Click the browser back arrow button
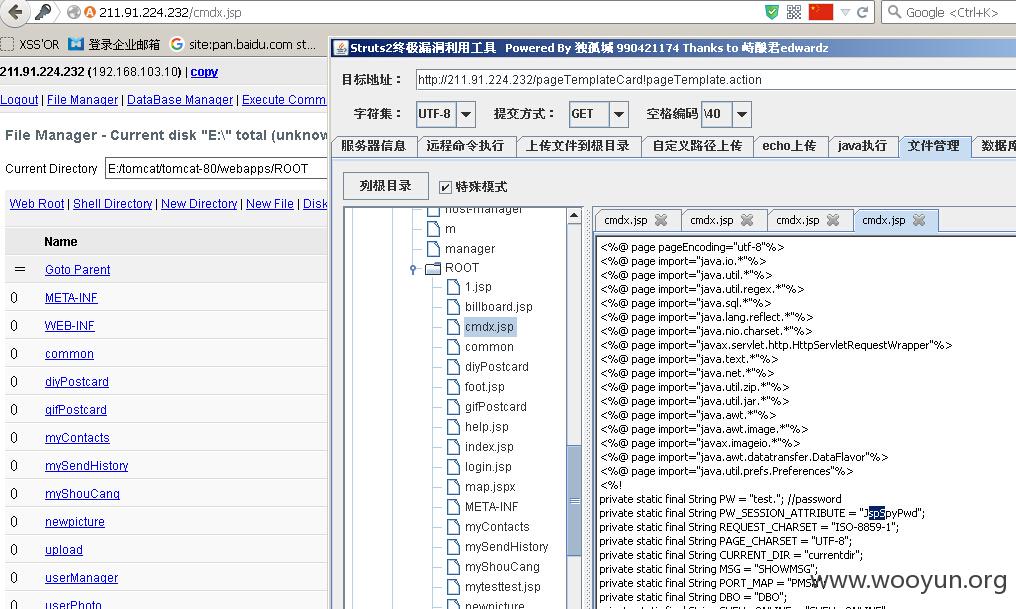The image size is (1016, 609). 14,12
